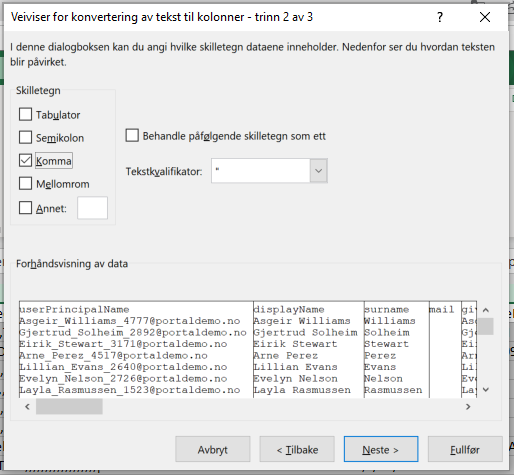Tick the Mellomrom delimiter checkbox
This screenshot has width=514, height=475.
(26, 183)
